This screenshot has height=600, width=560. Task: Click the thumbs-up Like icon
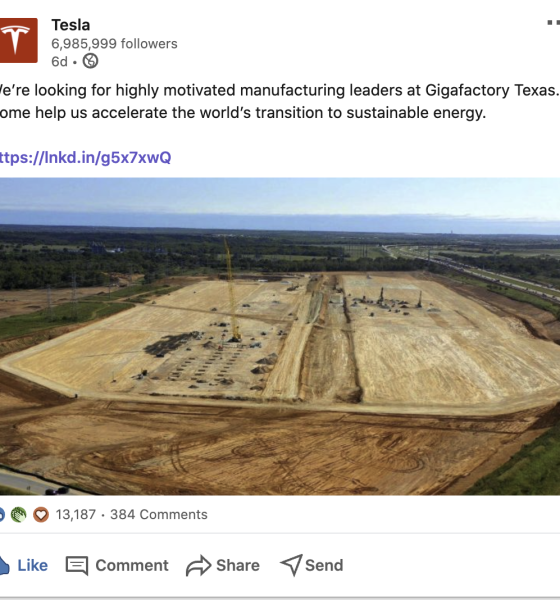pyautogui.click(x=4, y=565)
